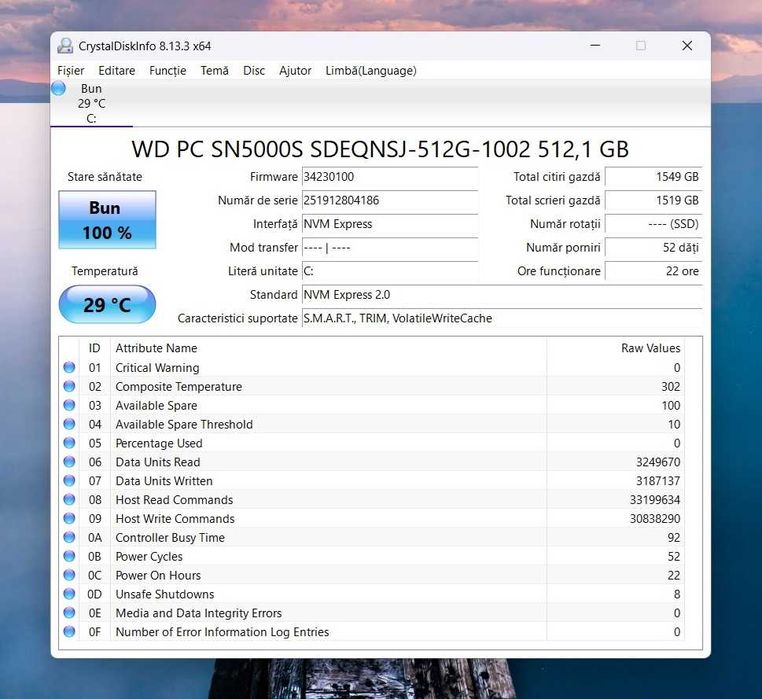
Task: Click the Interfață field NVM Express
Action: point(390,224)
